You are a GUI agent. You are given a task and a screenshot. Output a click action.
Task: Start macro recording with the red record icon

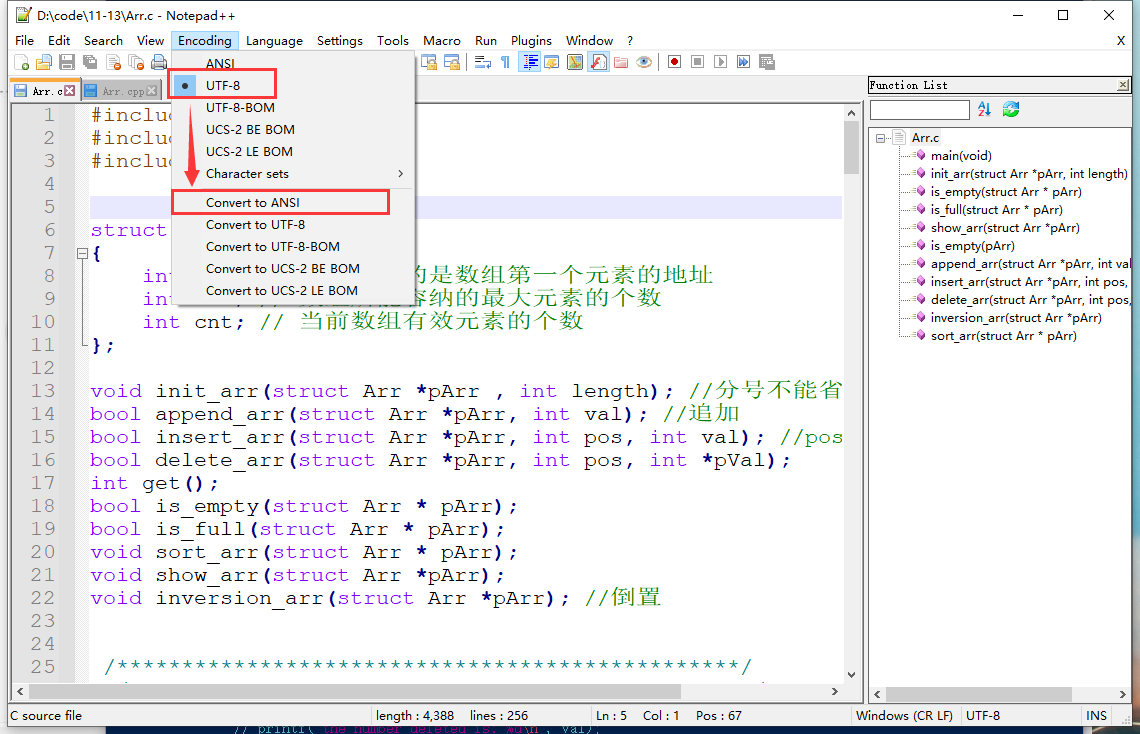coord(675,61)
